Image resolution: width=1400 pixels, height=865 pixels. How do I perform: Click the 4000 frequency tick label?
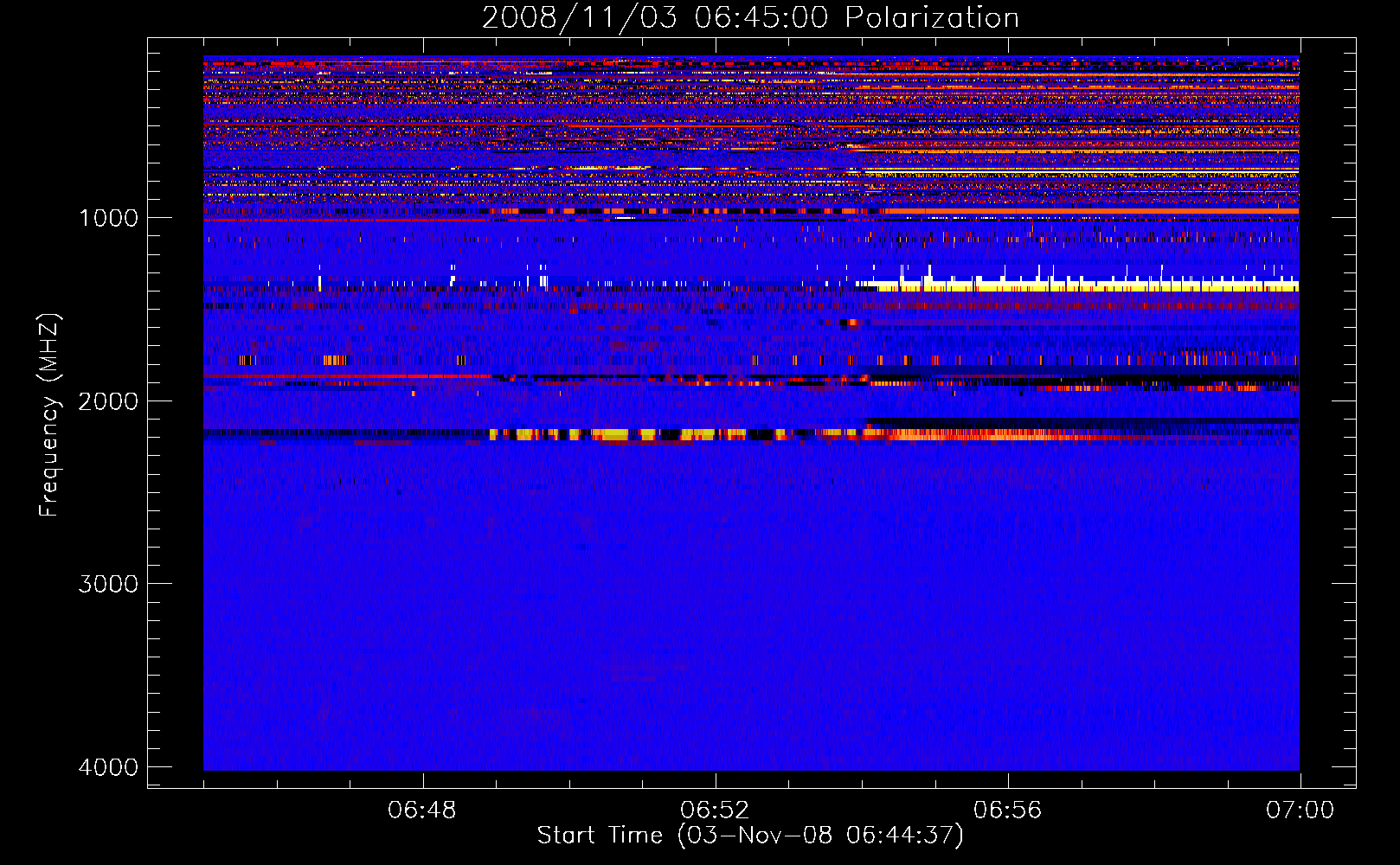point(109,767)
